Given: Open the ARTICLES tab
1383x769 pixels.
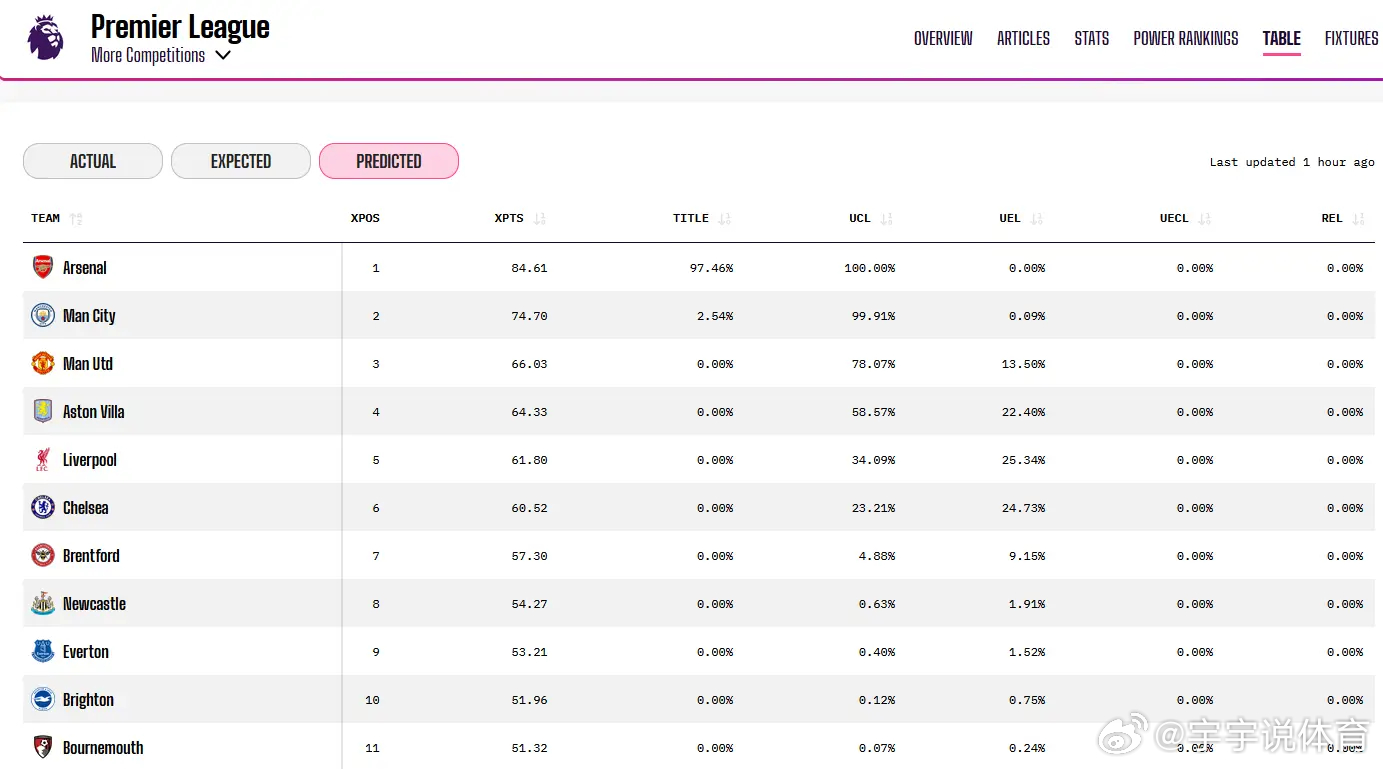Looking at the screenshot, I should coord(1023,38).
